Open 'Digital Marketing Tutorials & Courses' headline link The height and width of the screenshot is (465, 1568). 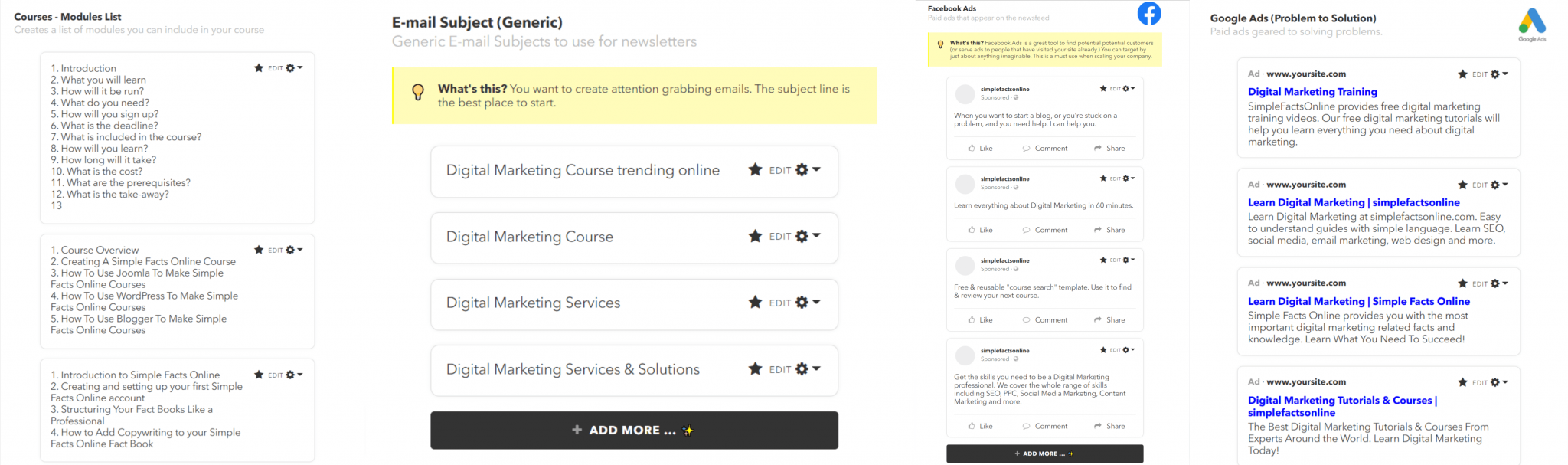[1343, 406]
